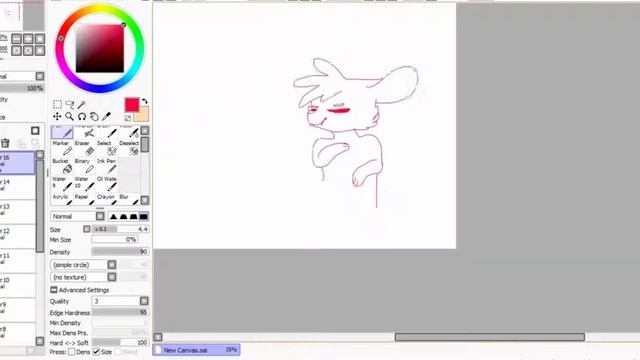The height and width of the screenshot is (360, 640).
Task: Select the Rotate view tool
Action: pos(82,117)
